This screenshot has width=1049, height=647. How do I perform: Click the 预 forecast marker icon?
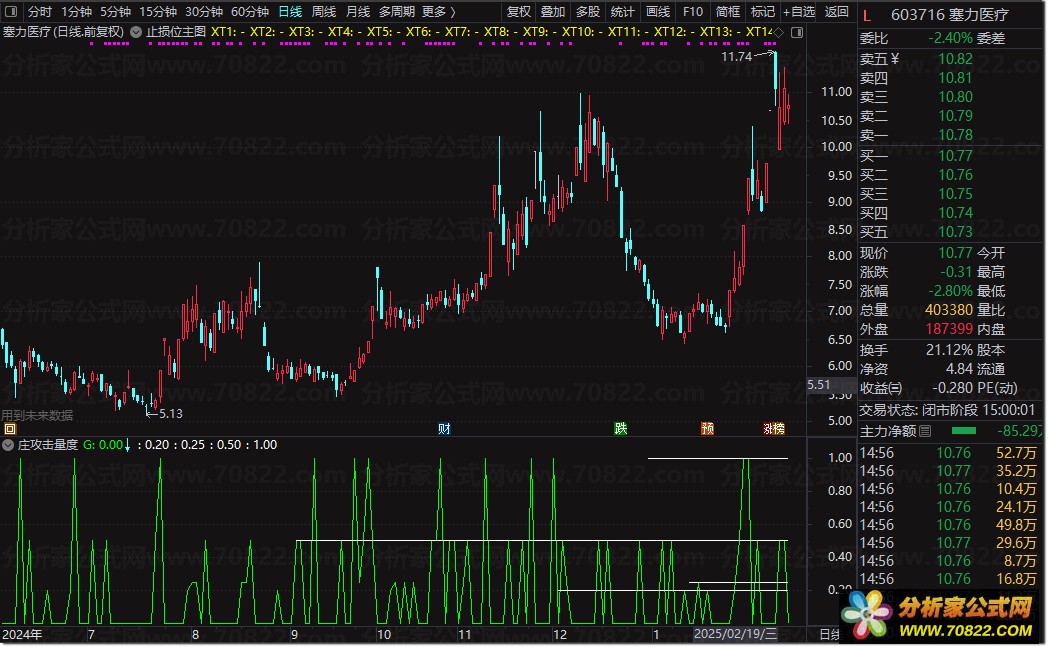pos(708,429)
